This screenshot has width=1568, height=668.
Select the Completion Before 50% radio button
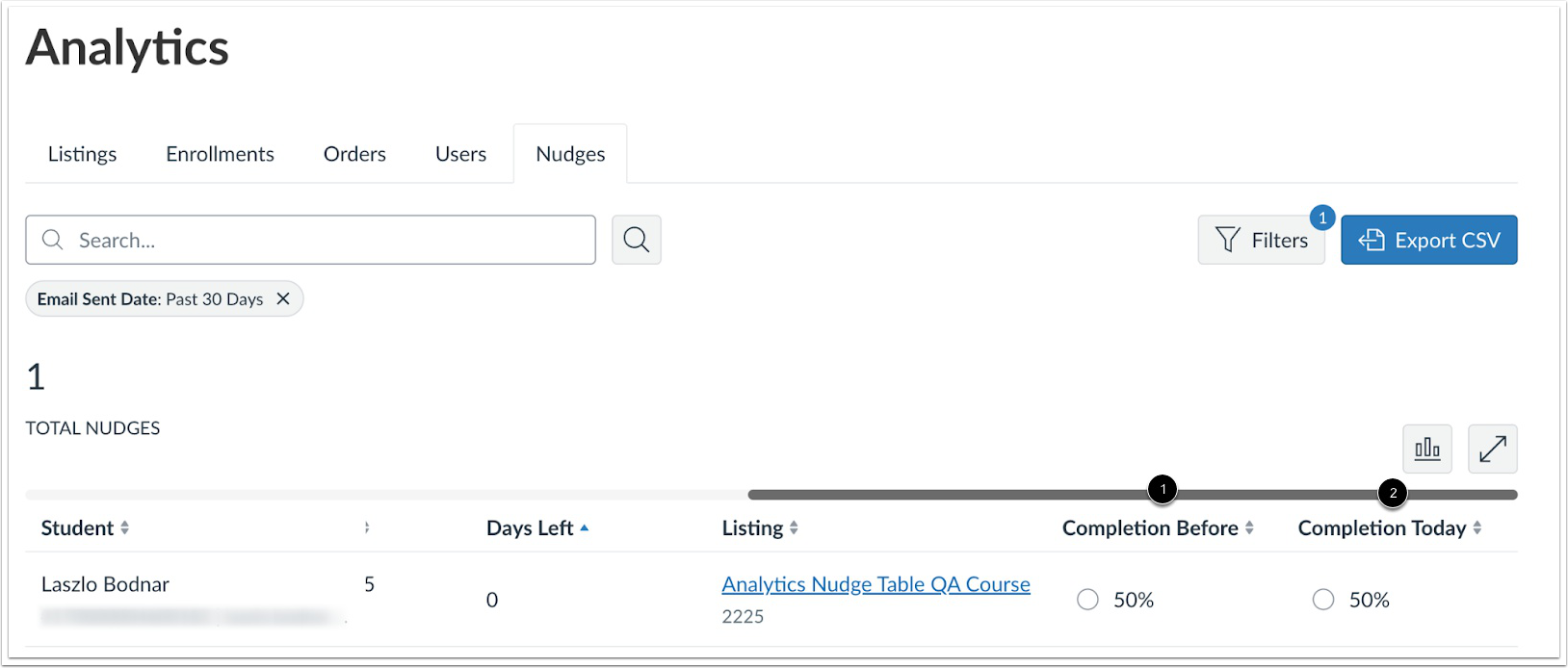pos(1087,599)
